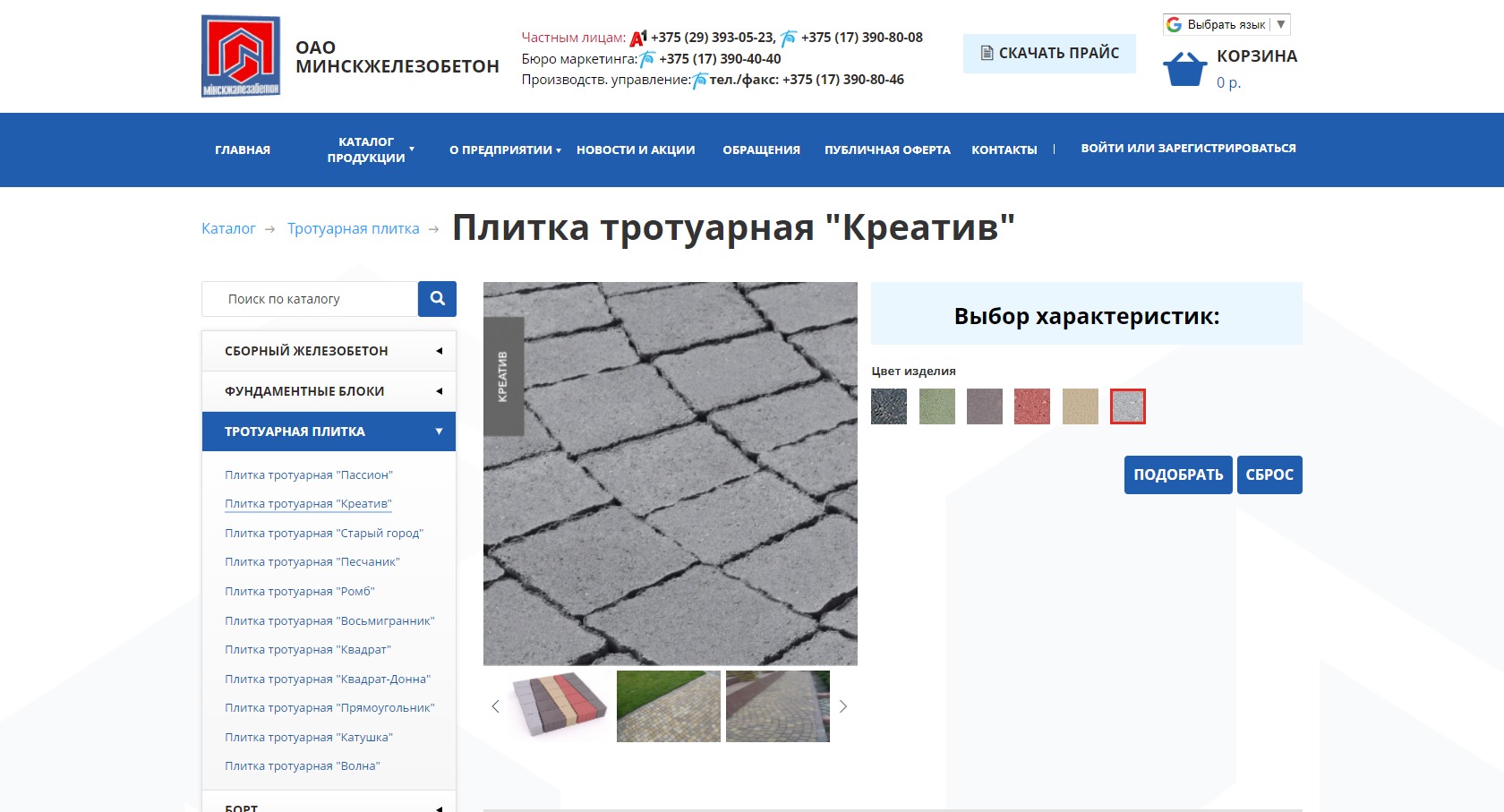The image size is (1504, 812).
Task: Choose the green tile color option
Action: click(936, 406)
